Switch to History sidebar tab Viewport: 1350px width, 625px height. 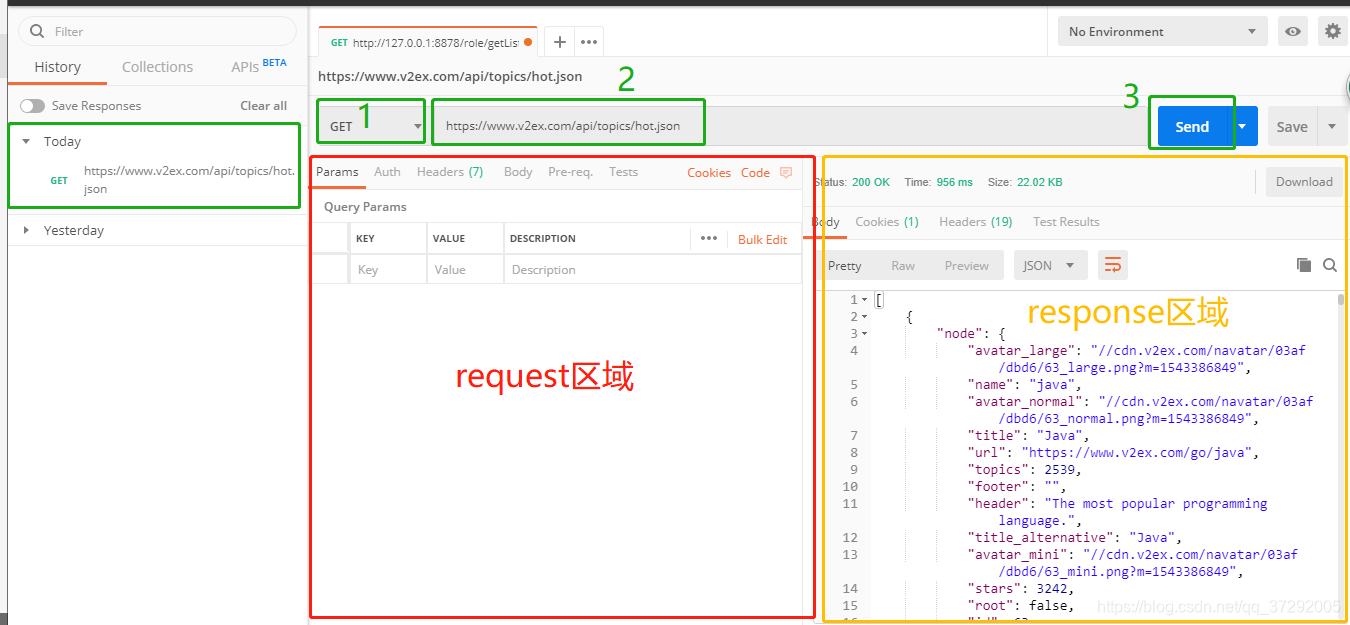tap(58, 67)
